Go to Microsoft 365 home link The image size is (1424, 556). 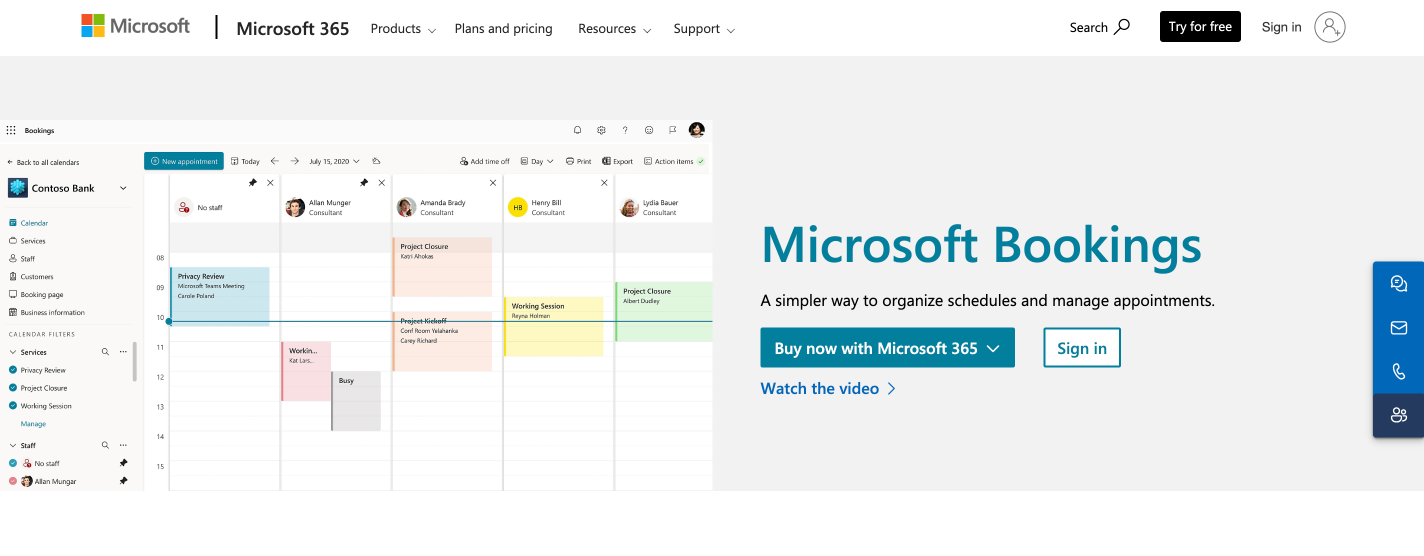[x=293, y=29]
